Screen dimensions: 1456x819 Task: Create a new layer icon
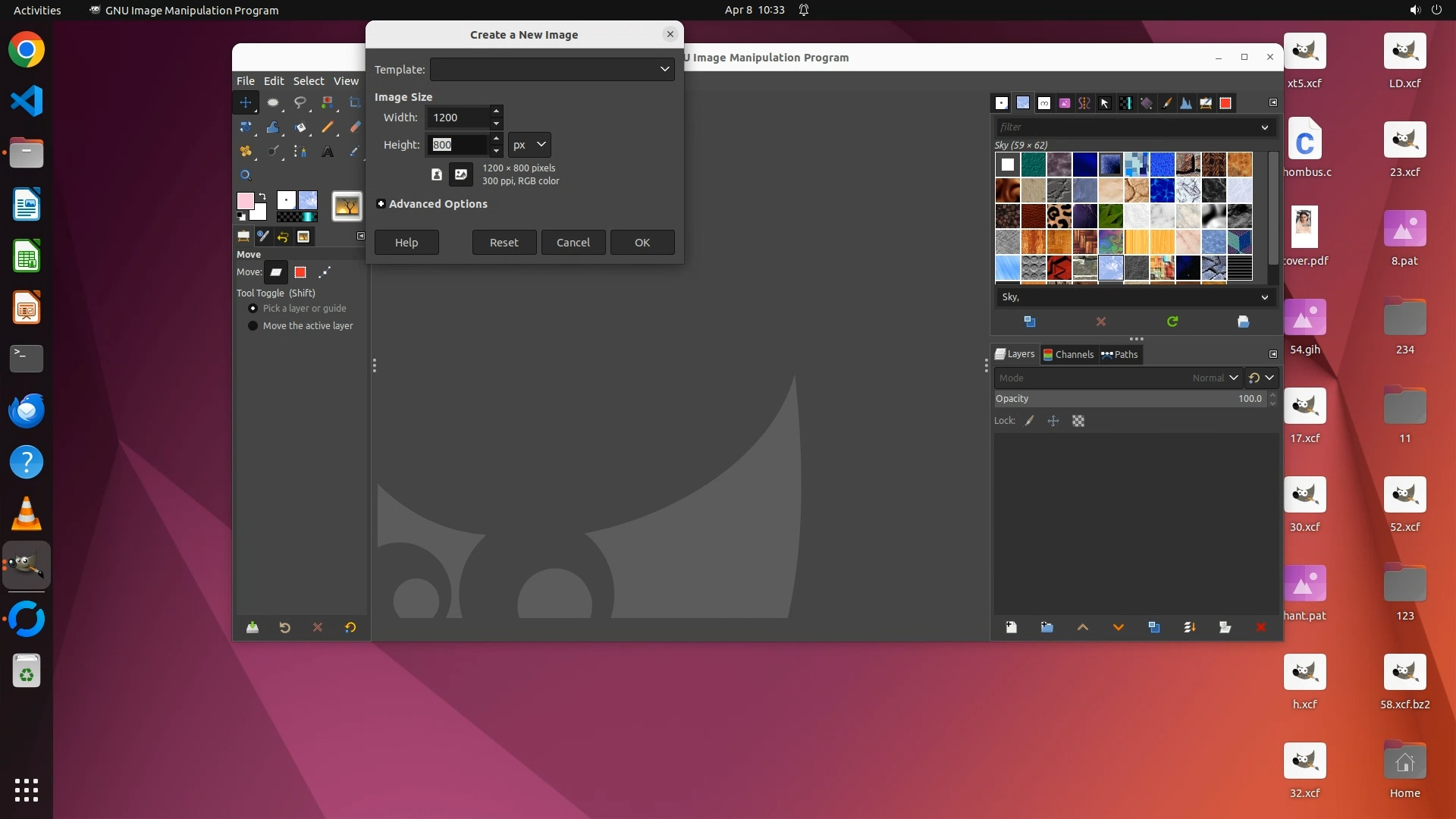(x=1012, y=627)
